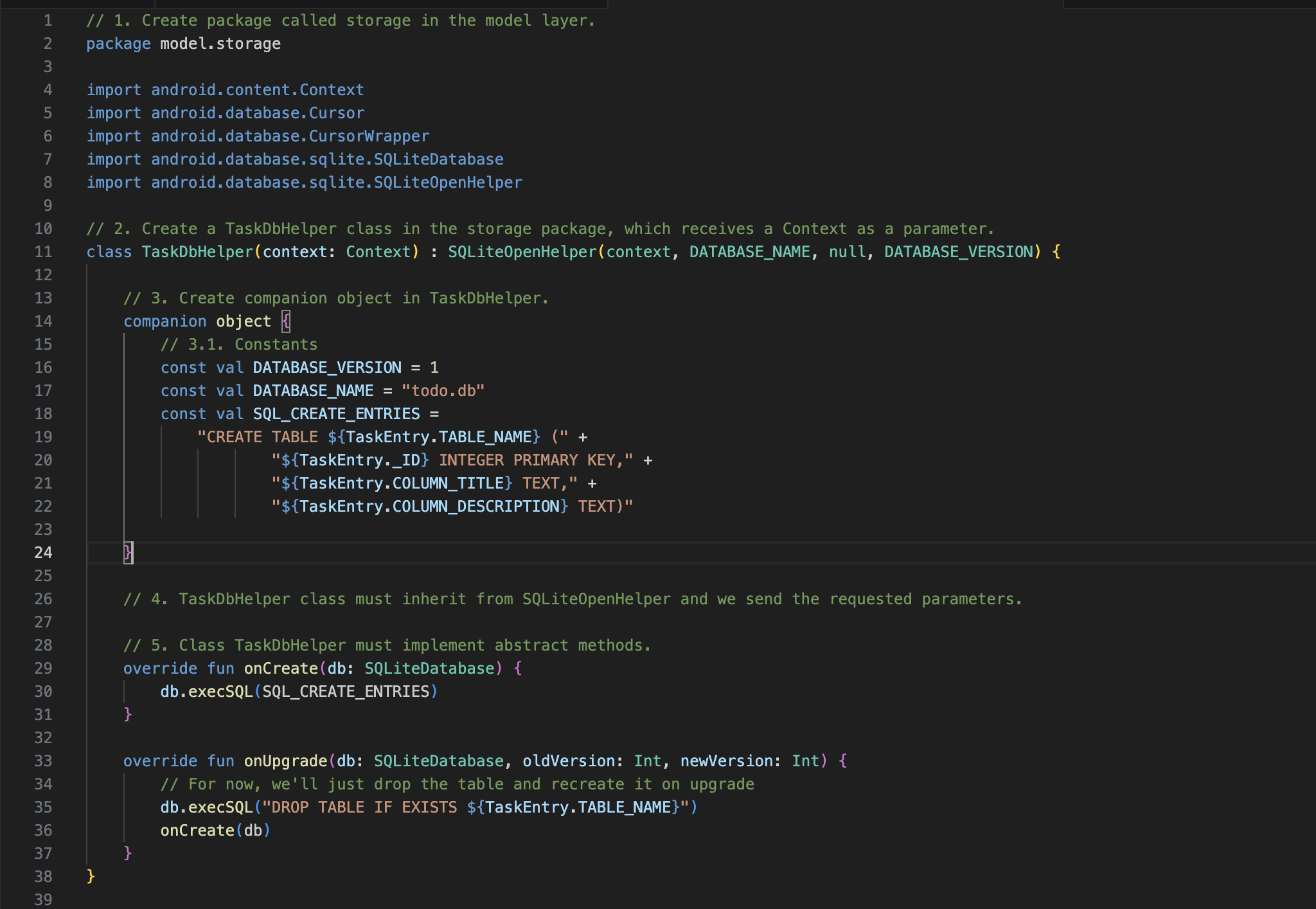Screen dimensions: 1316x909
Task: Click line number 11 in the gutter
Action: pos(44,251)
